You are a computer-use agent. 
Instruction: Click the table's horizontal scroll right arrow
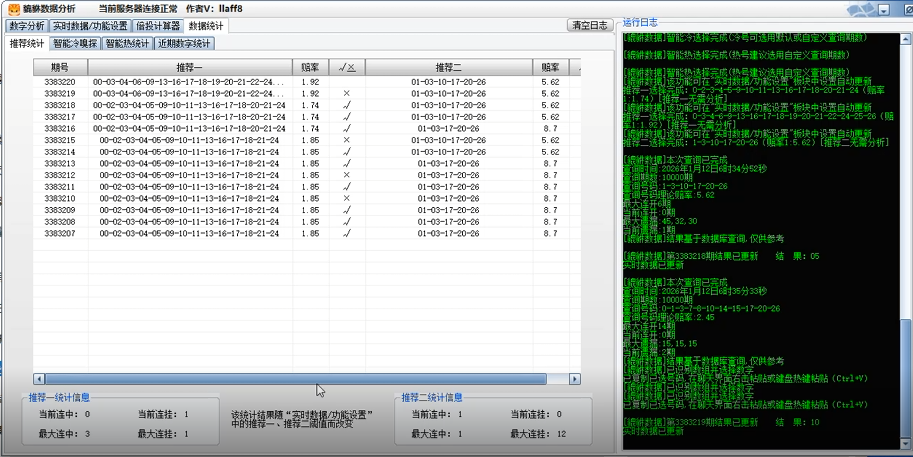point(575,379)
